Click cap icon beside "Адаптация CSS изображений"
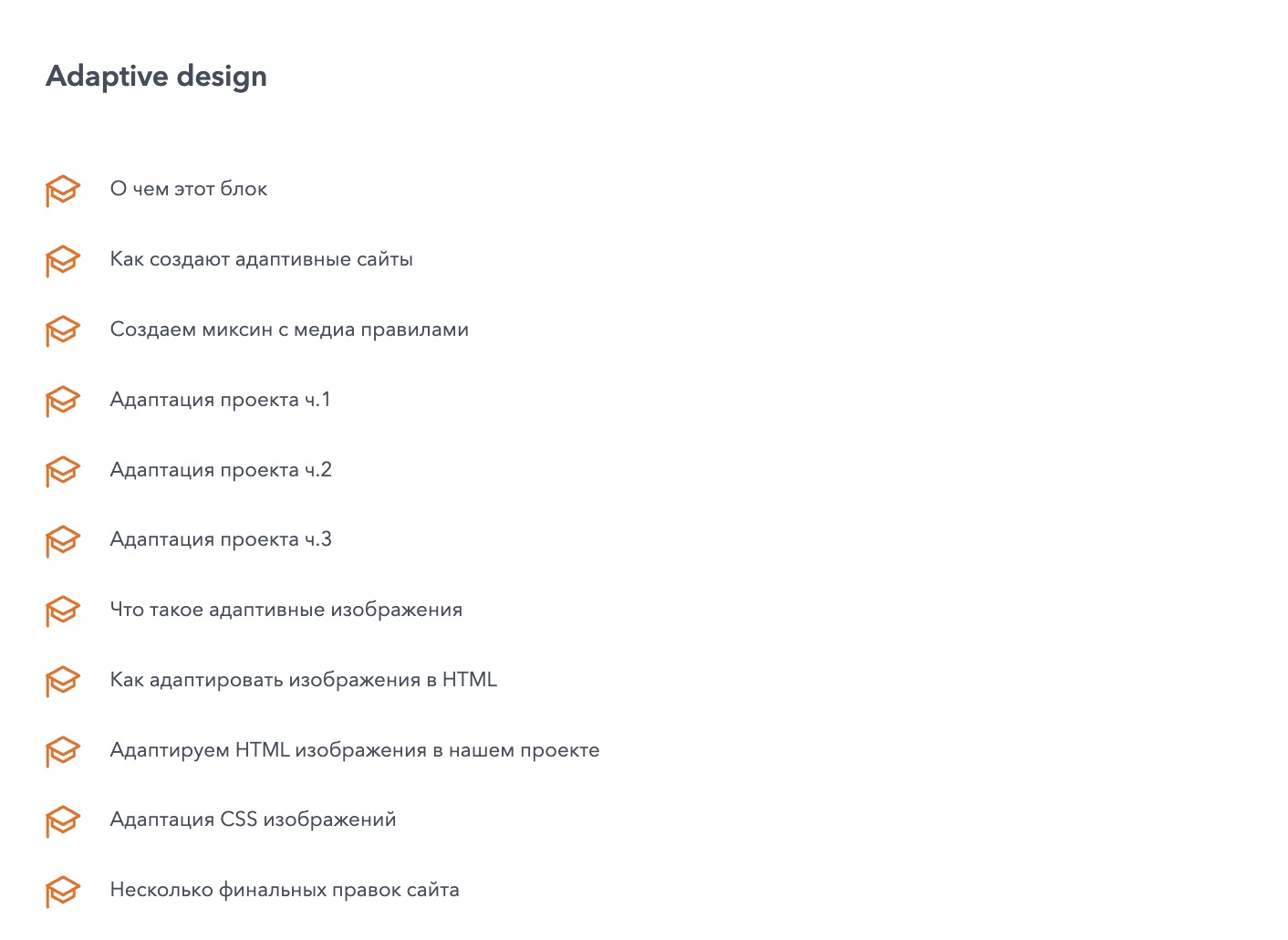Image resolution: width=1288 pixels, height=940 pixels. pos(63,820)
